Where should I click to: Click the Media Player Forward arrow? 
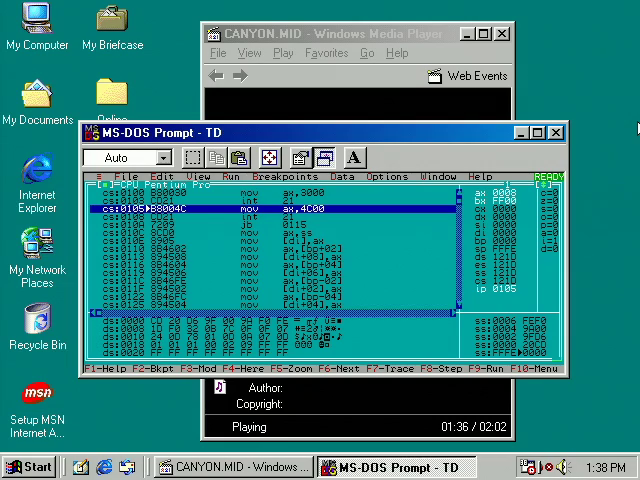point(240,76)
